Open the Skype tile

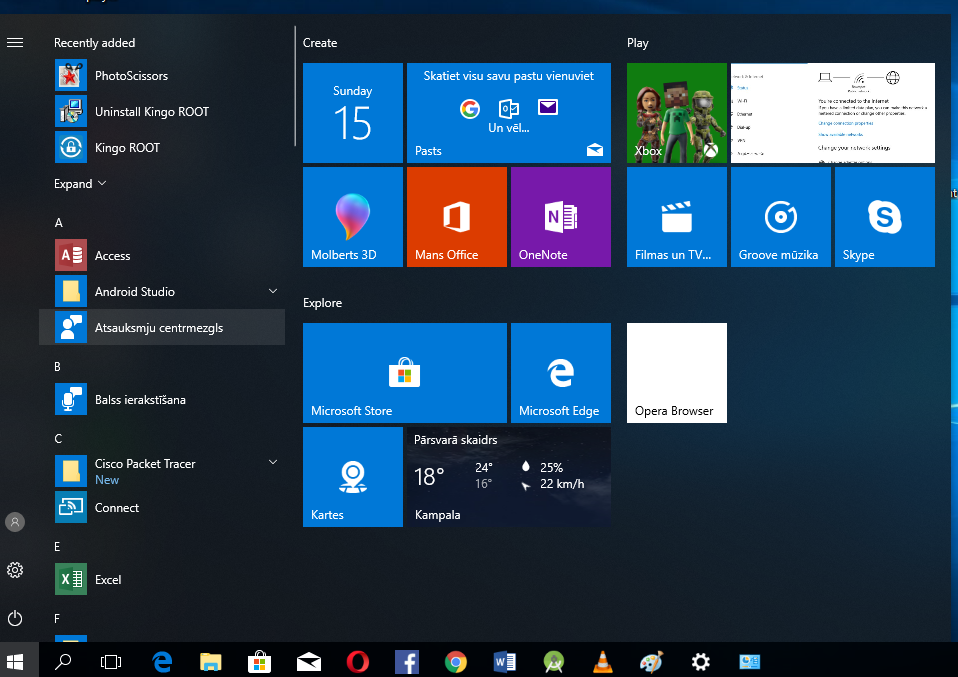pos(884,217)
